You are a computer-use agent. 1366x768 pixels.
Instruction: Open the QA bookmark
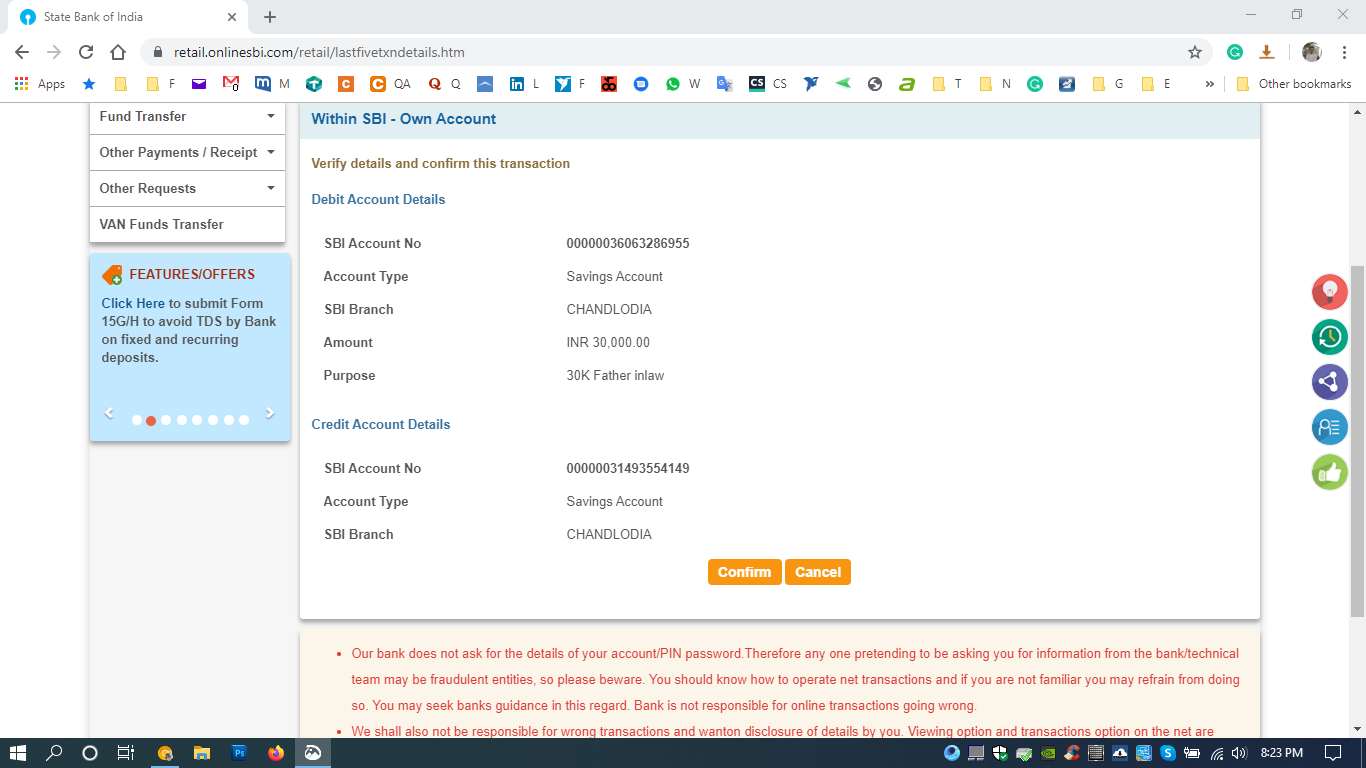pyautogui.click(x=390, y=84)
